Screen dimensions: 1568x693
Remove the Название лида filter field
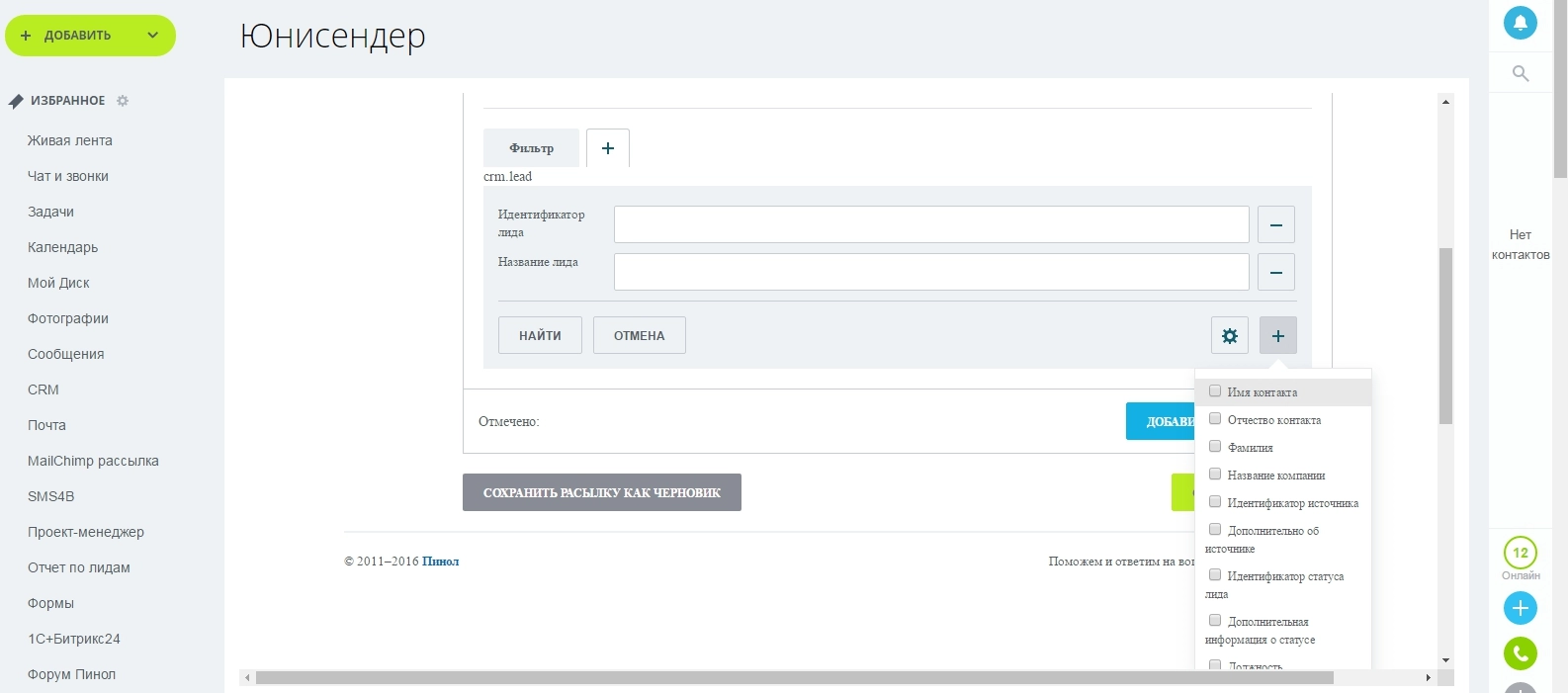coord(1275,273)
